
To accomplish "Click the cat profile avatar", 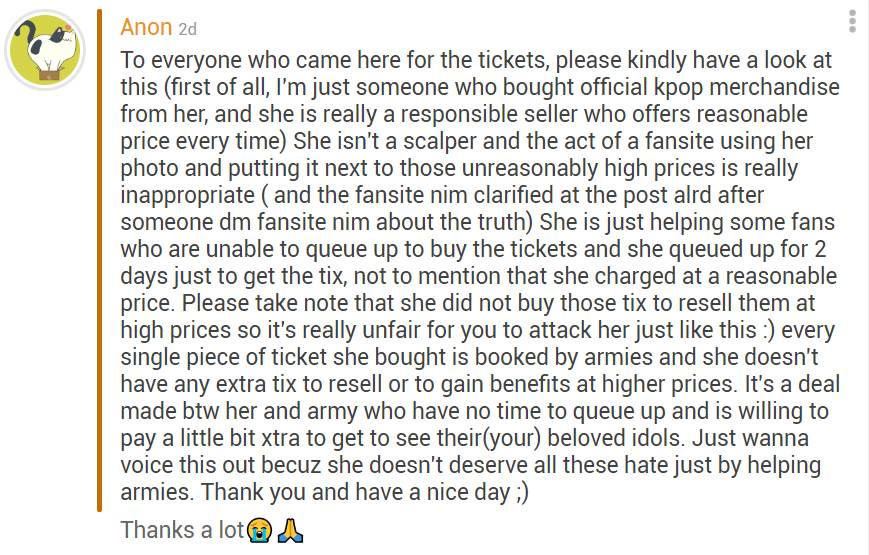I will [44, 51].
